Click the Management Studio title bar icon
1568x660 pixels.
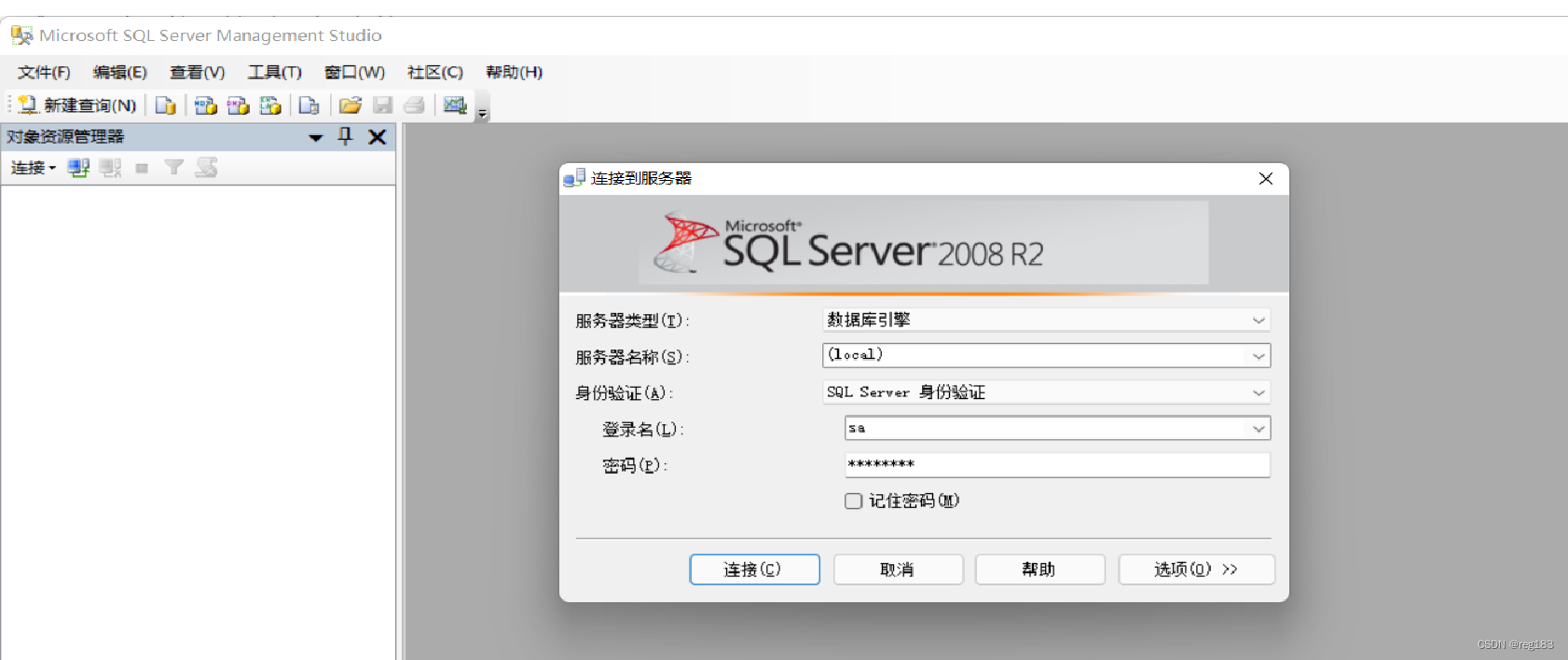pos(21,35)
